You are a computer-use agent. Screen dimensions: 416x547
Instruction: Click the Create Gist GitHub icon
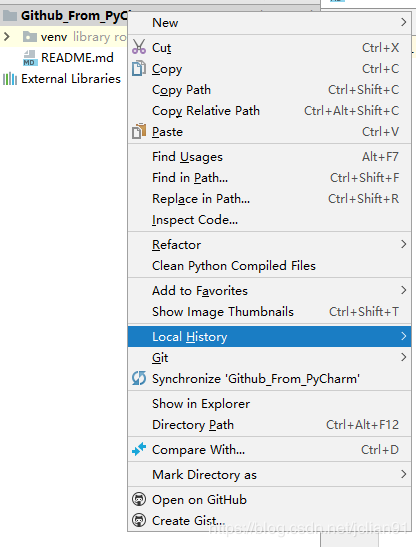[139, 520]
